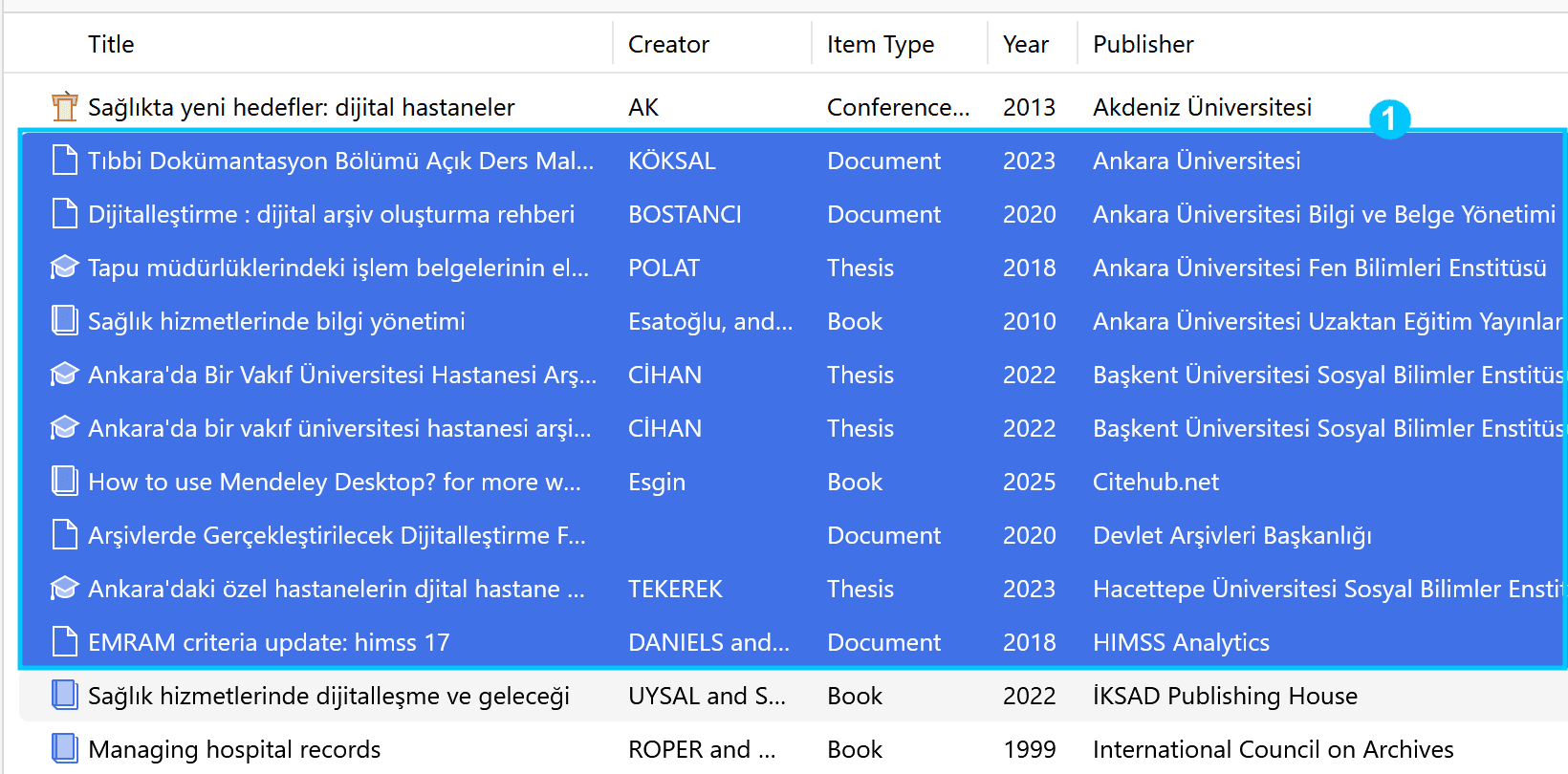Viewport: 1568px width, 774px height.
Task: Click creator cell 'KÖKSAL'
Action: pos(672,161)
